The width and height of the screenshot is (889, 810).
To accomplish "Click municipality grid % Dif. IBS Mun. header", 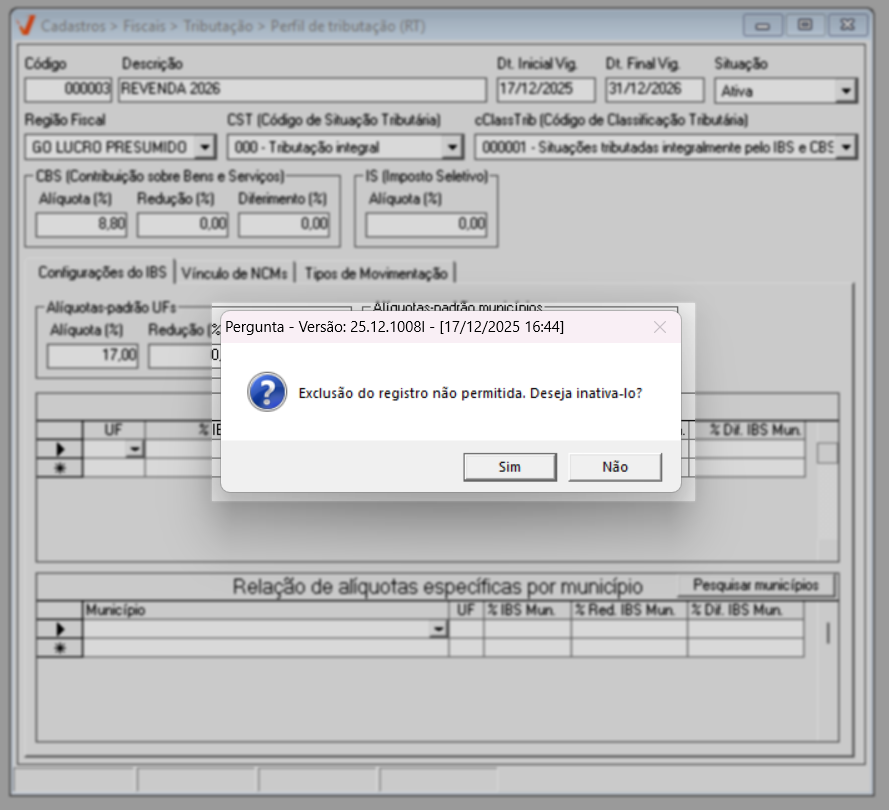I will 746,610.
